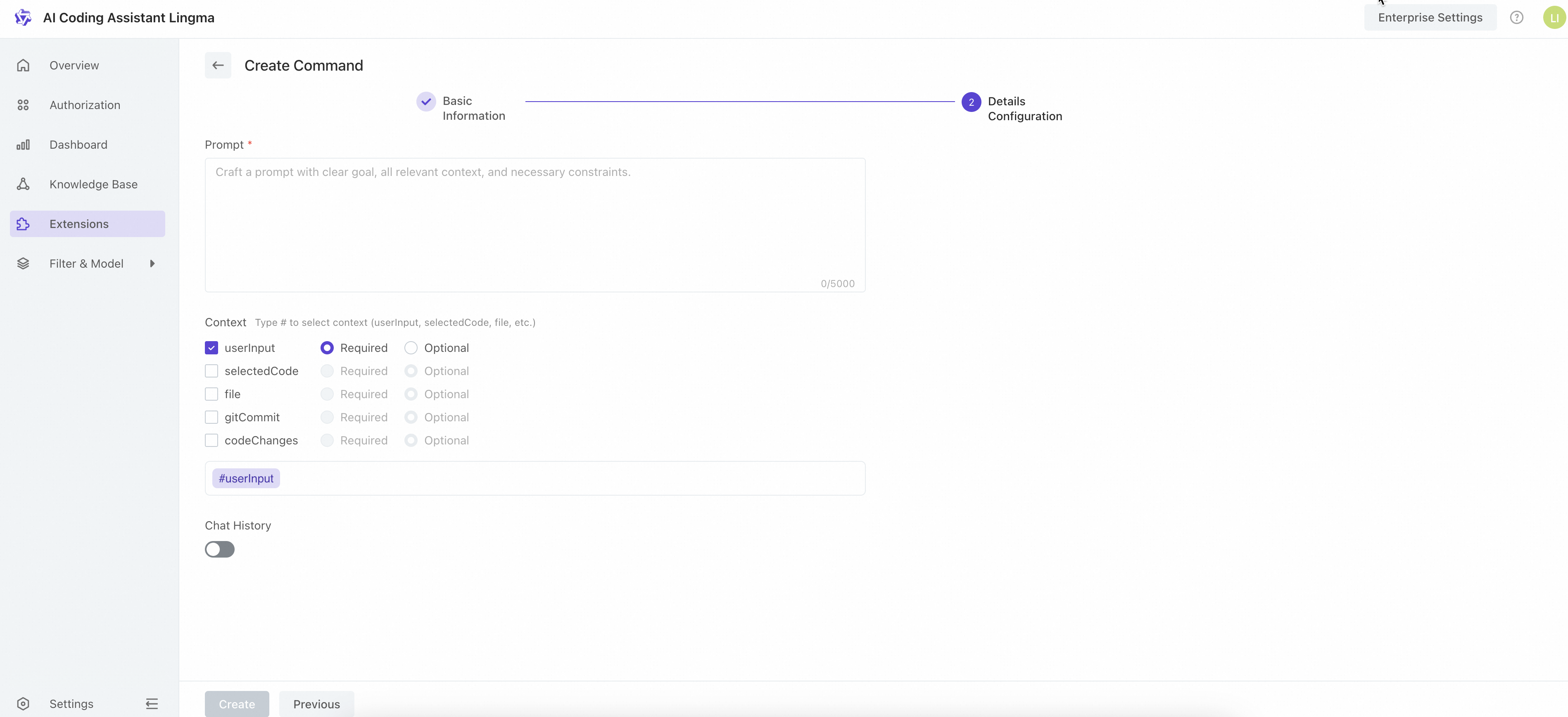The height and width of the screenshot is (717, 1568).
Task: Open Settings in the sidebar
Action: [x=71, y=704]
